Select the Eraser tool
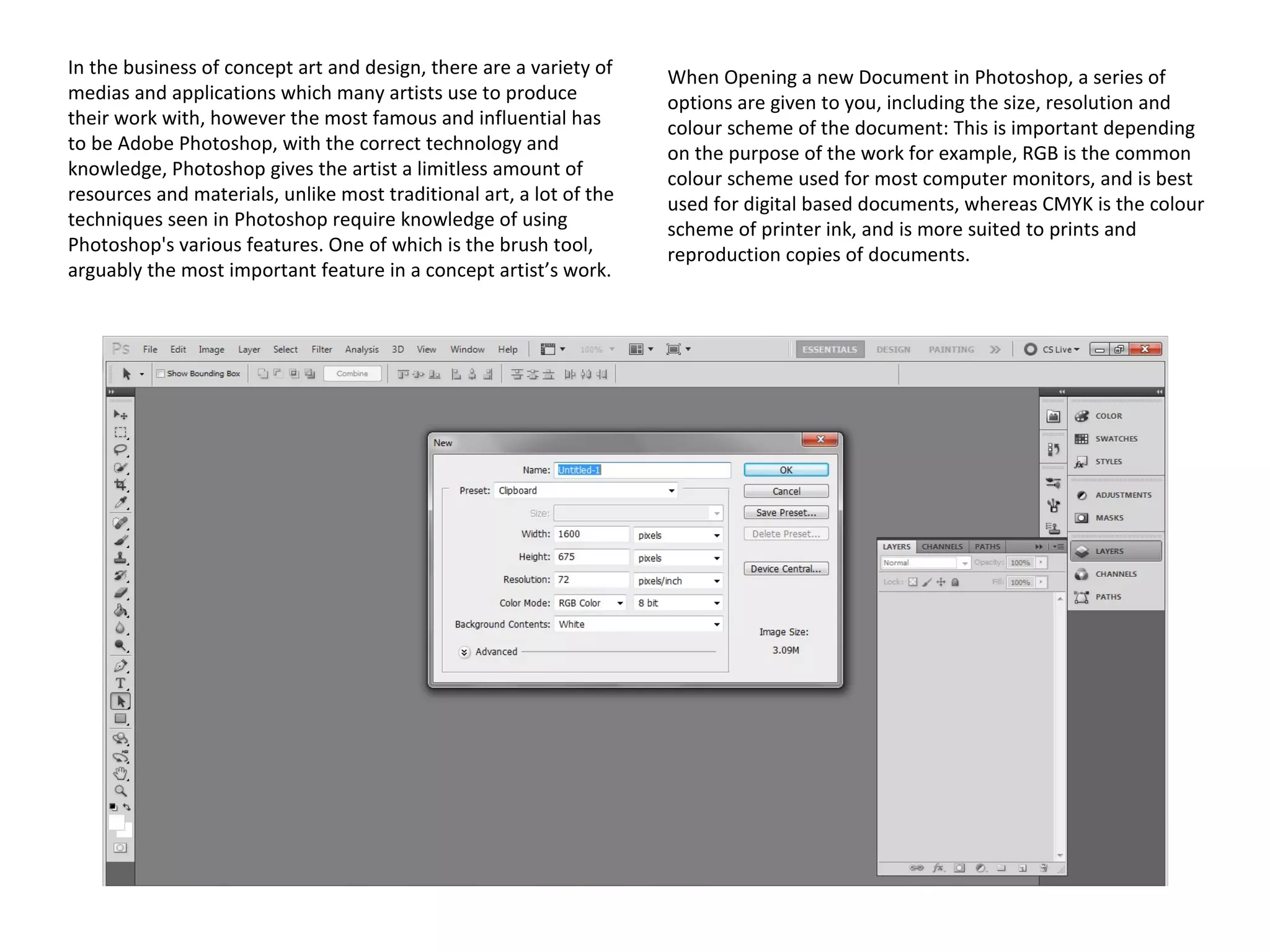This screenshot has height=952, width=1270. [x=120, y=593]
